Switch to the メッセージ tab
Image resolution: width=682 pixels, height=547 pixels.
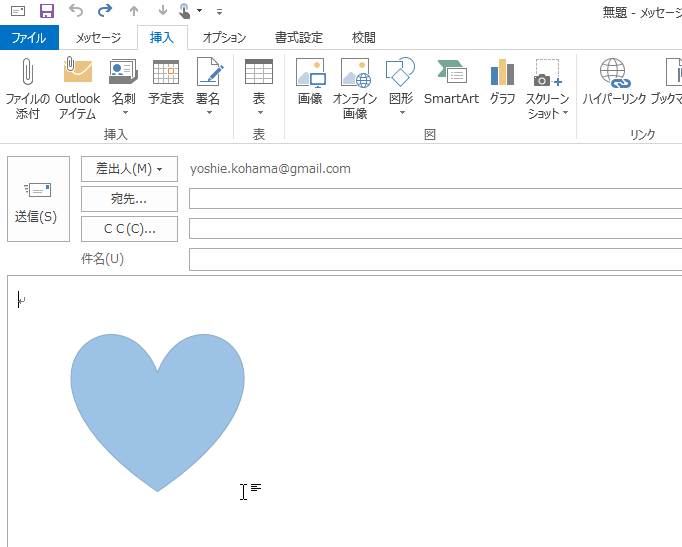[98, 38]
